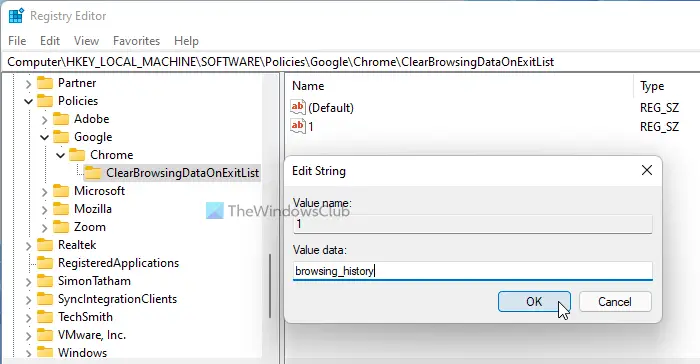Screen dimensions: 700x364
Task: Select the Adobe tree key
Action: (92, 119)
